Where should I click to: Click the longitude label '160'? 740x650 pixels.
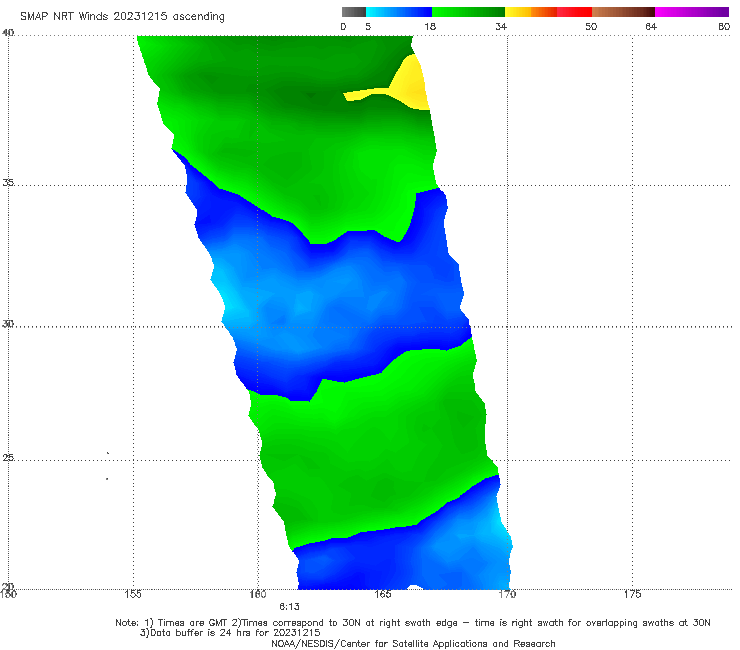(258, 594)
